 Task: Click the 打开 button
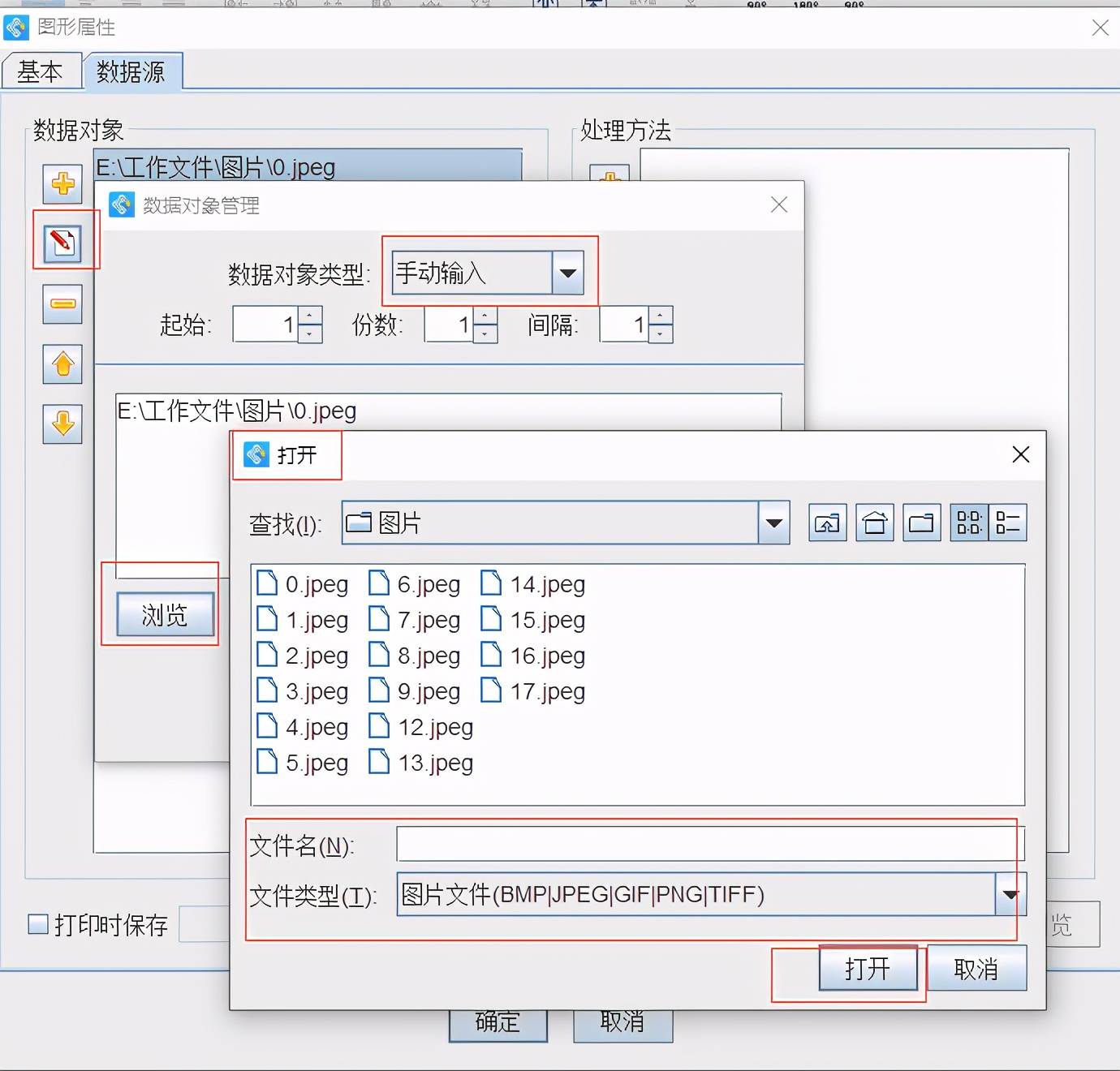coord(868,969)
